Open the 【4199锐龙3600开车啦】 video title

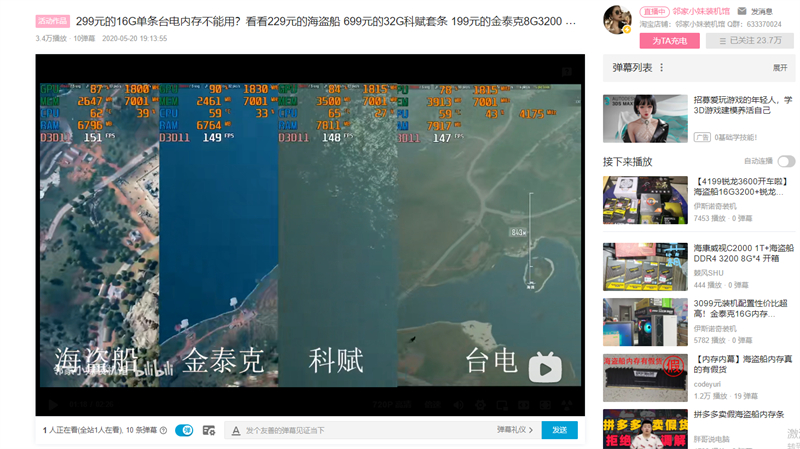742,186
